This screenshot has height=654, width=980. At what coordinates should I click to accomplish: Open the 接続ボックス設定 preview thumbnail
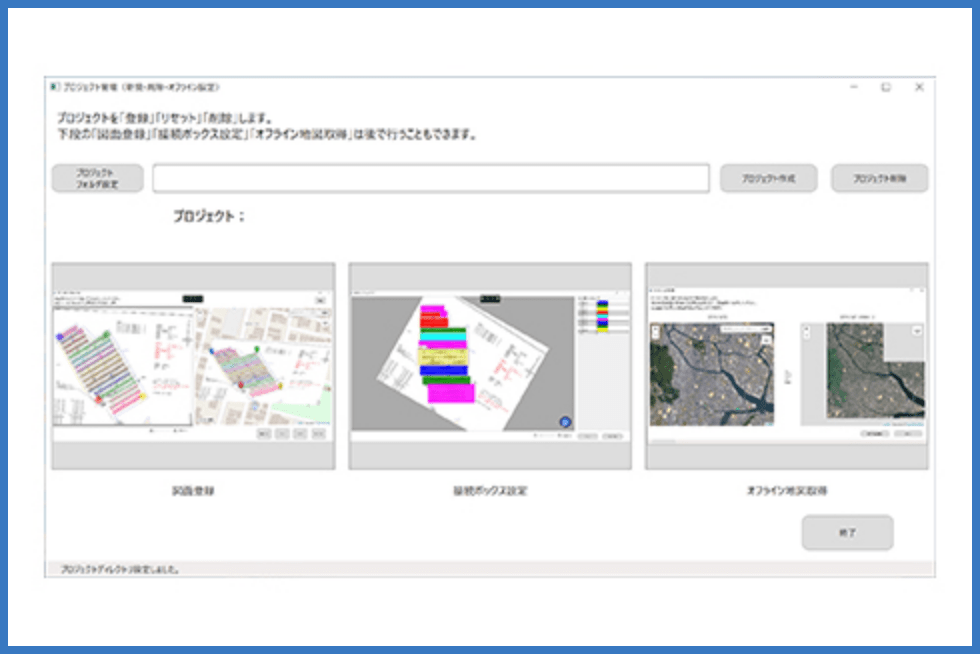[489, 366]
